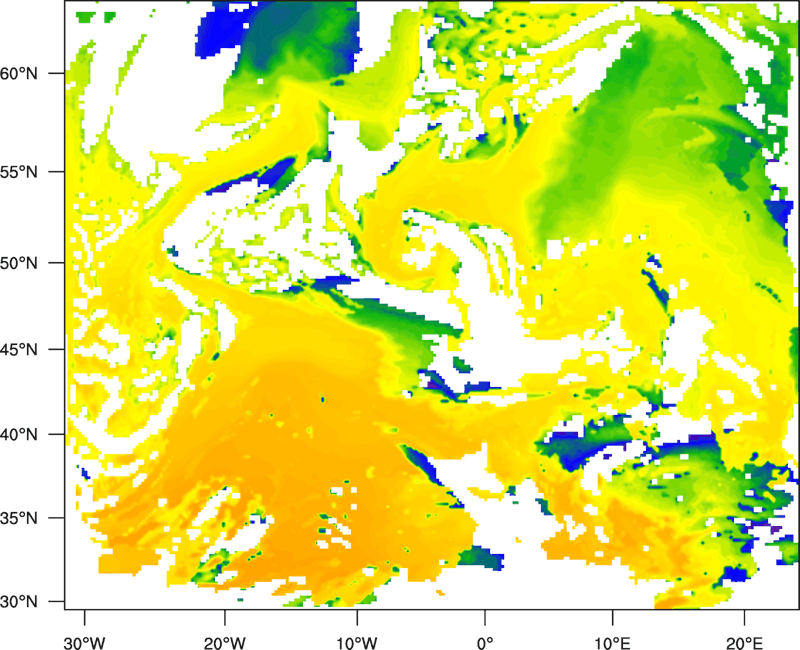Click the 45°N latitude label
Image resolution: width=800 pixels, height=650 pixels.
19,350
